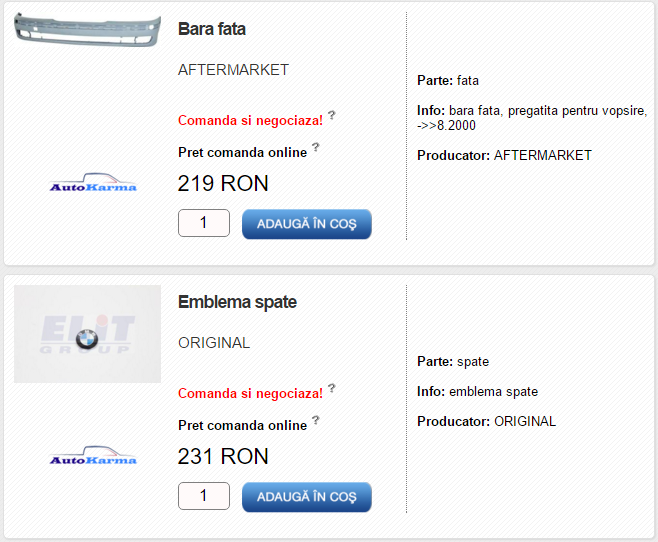Click the 219 RON price
Screen dimensions: 658x542
coord(223,184)
